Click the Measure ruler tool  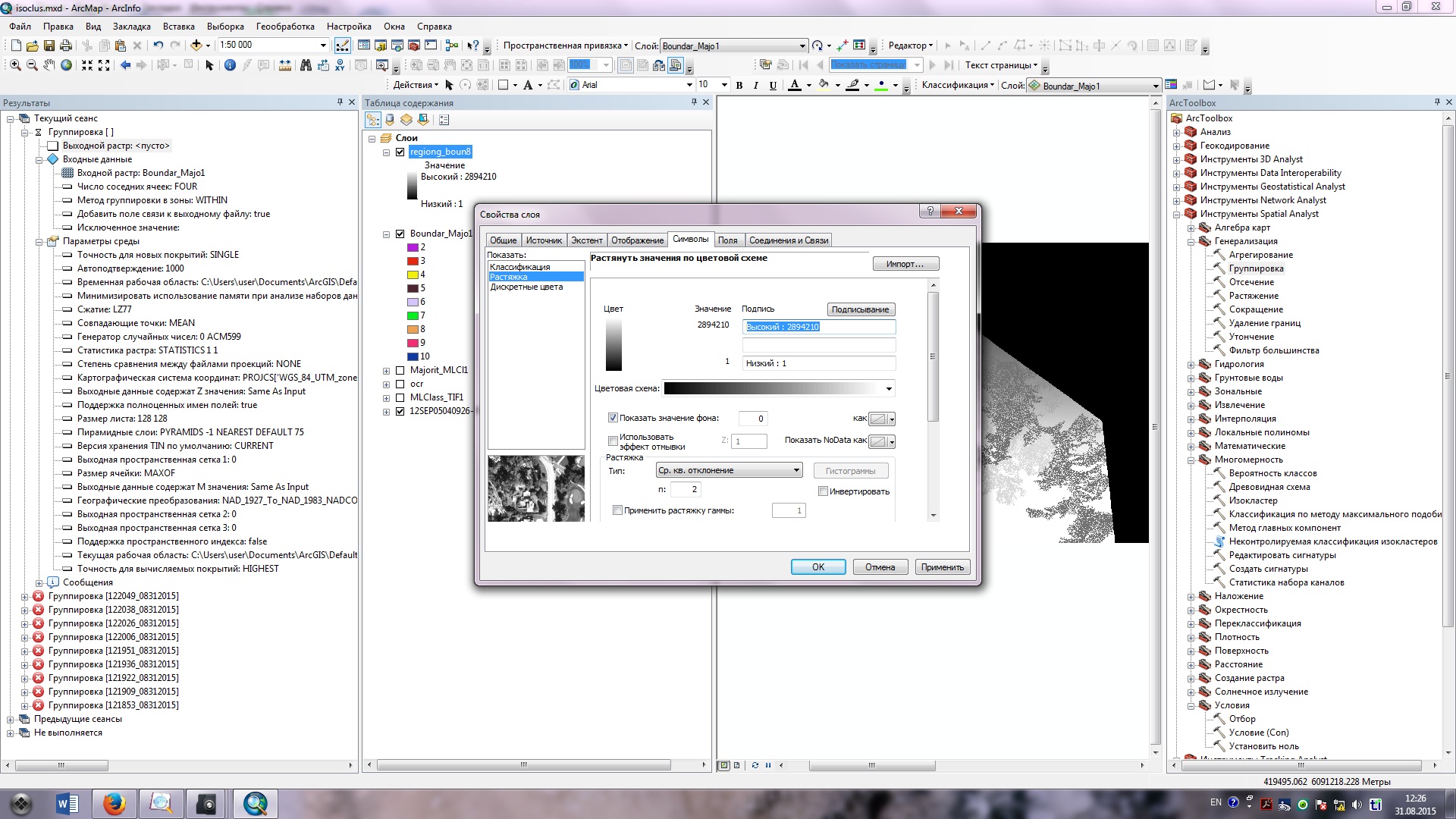click(x=285, y=65)
